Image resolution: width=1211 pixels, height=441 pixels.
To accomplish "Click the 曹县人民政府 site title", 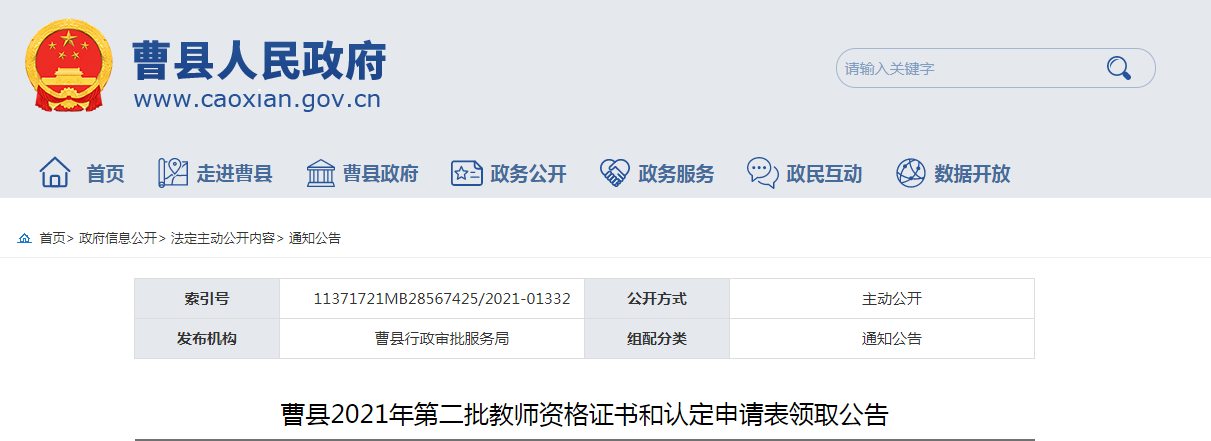I will pos(260,60).
